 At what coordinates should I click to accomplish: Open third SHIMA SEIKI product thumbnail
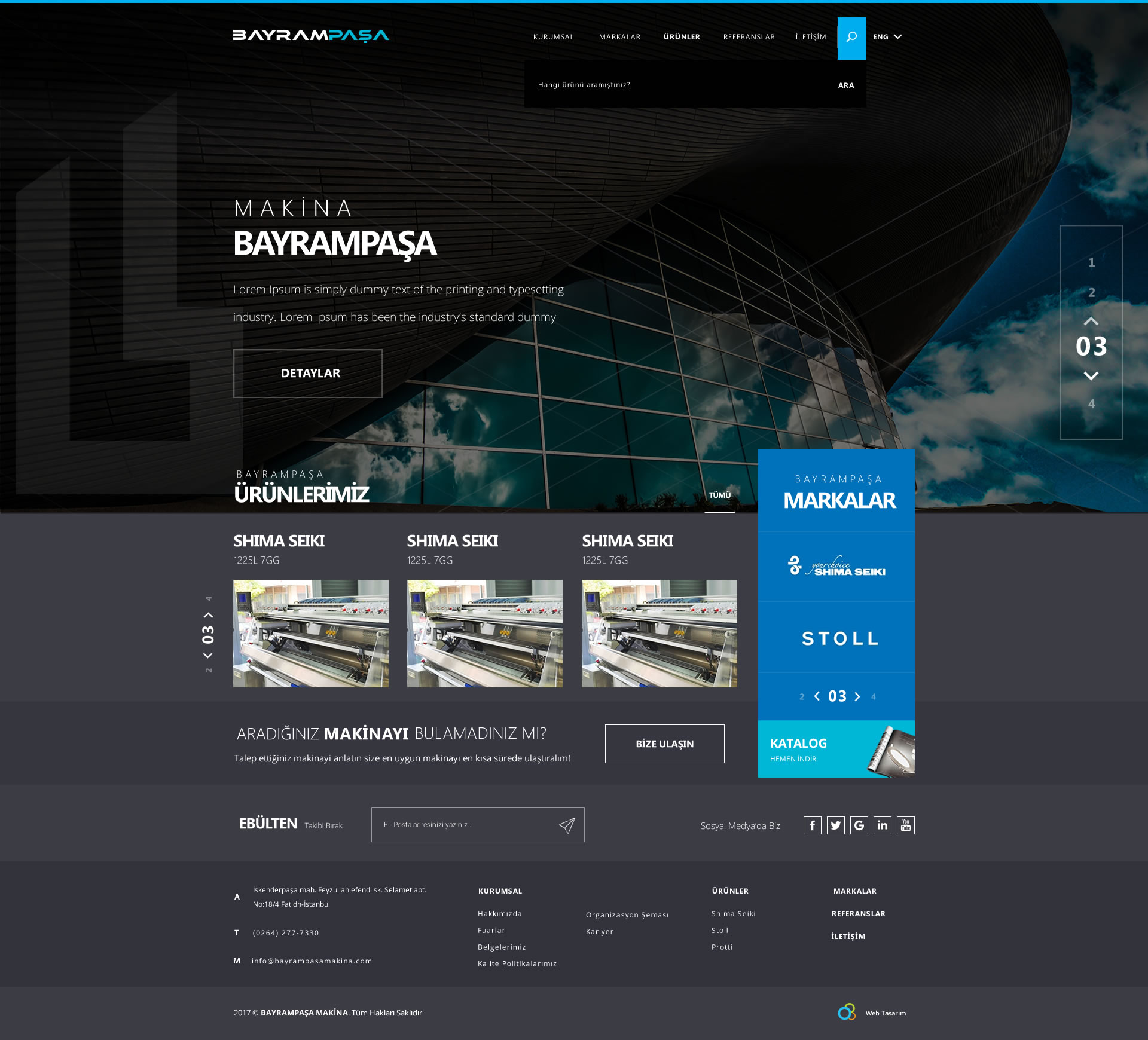(660, 634)
